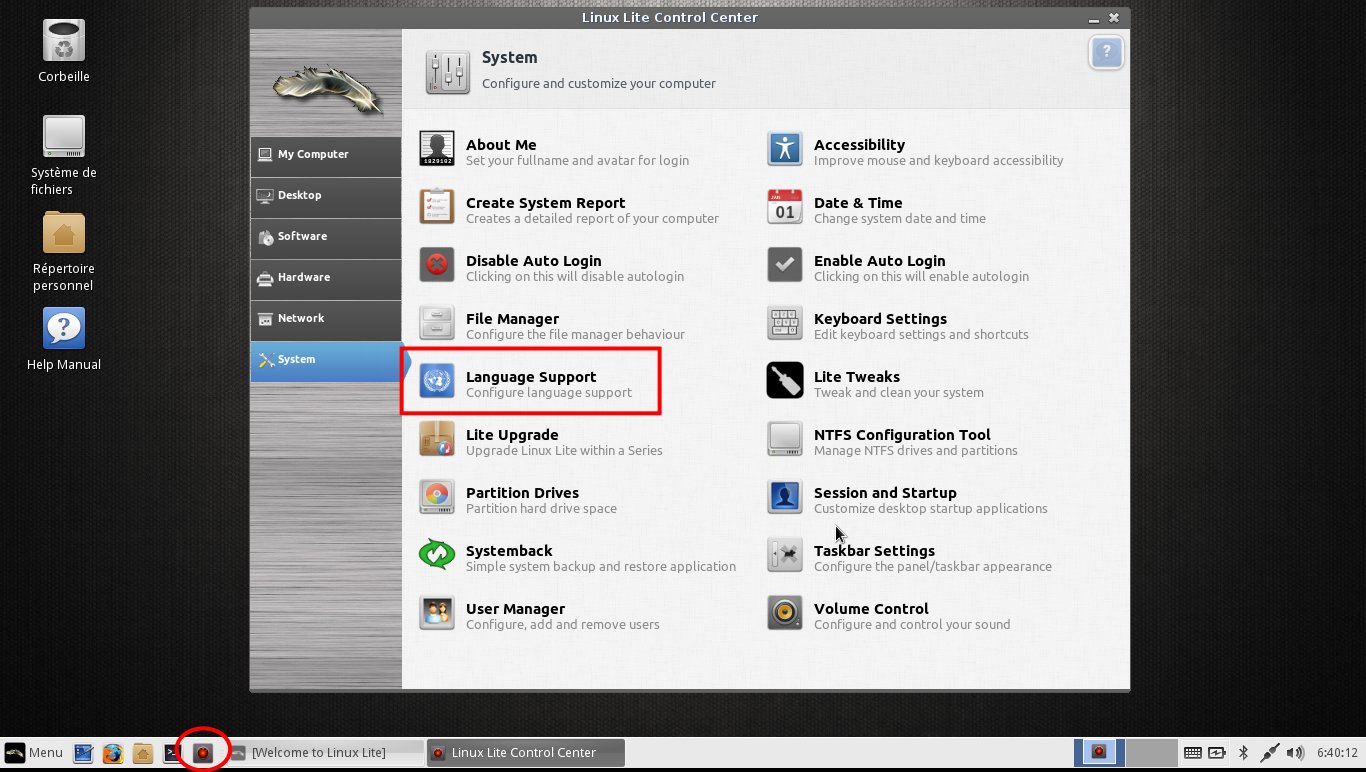This screenshot has width=1366, height=772.
Task: Click the network connection tray icon
Action: (x=1269, y=753)
